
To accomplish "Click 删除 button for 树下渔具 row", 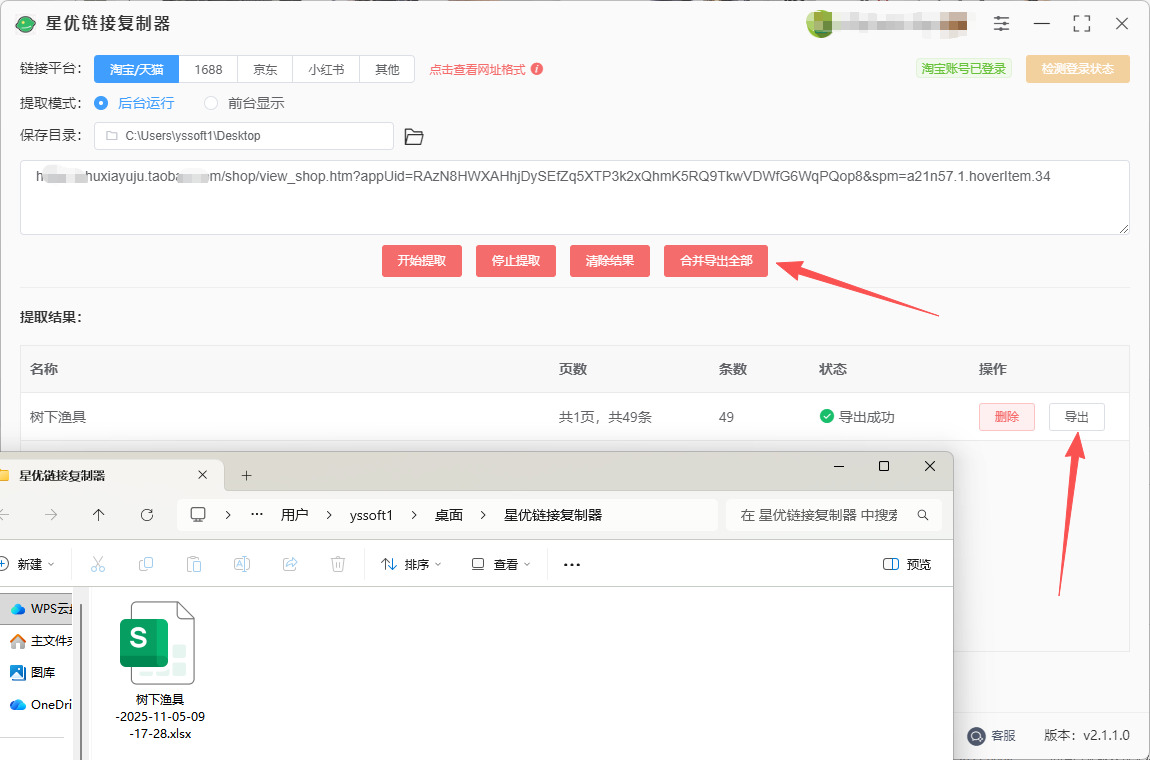I will (x=1007, y=417).
